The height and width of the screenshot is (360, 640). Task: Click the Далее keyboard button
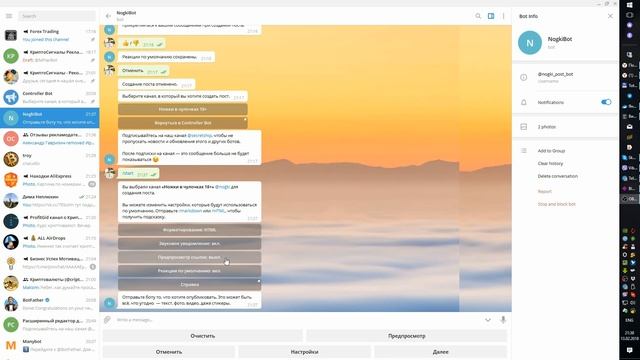point(440,351)
